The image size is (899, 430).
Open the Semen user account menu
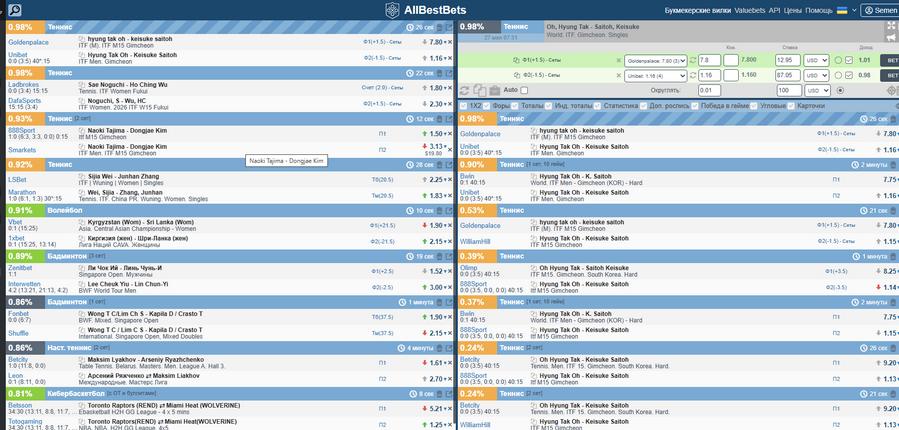point(880,10)
